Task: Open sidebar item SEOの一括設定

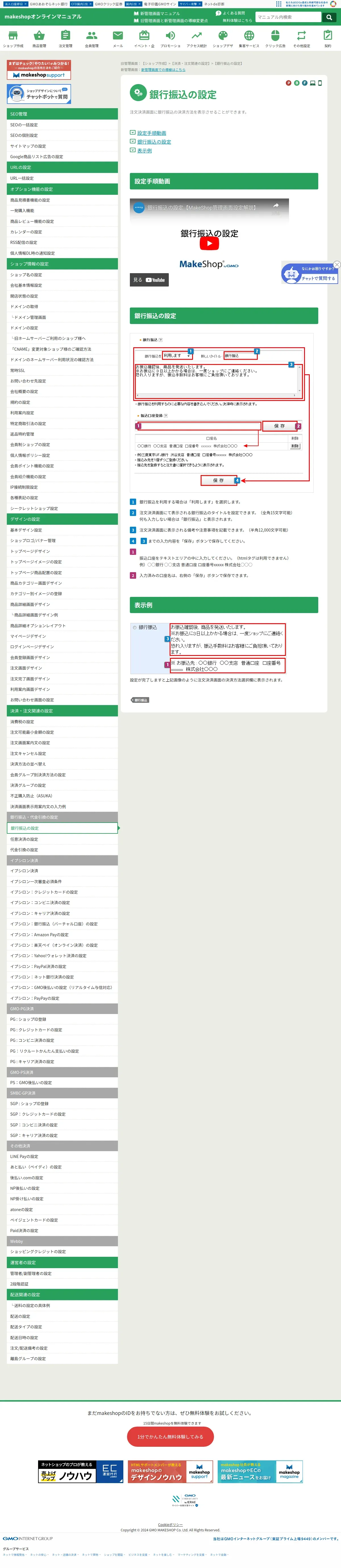Action: 62,125
